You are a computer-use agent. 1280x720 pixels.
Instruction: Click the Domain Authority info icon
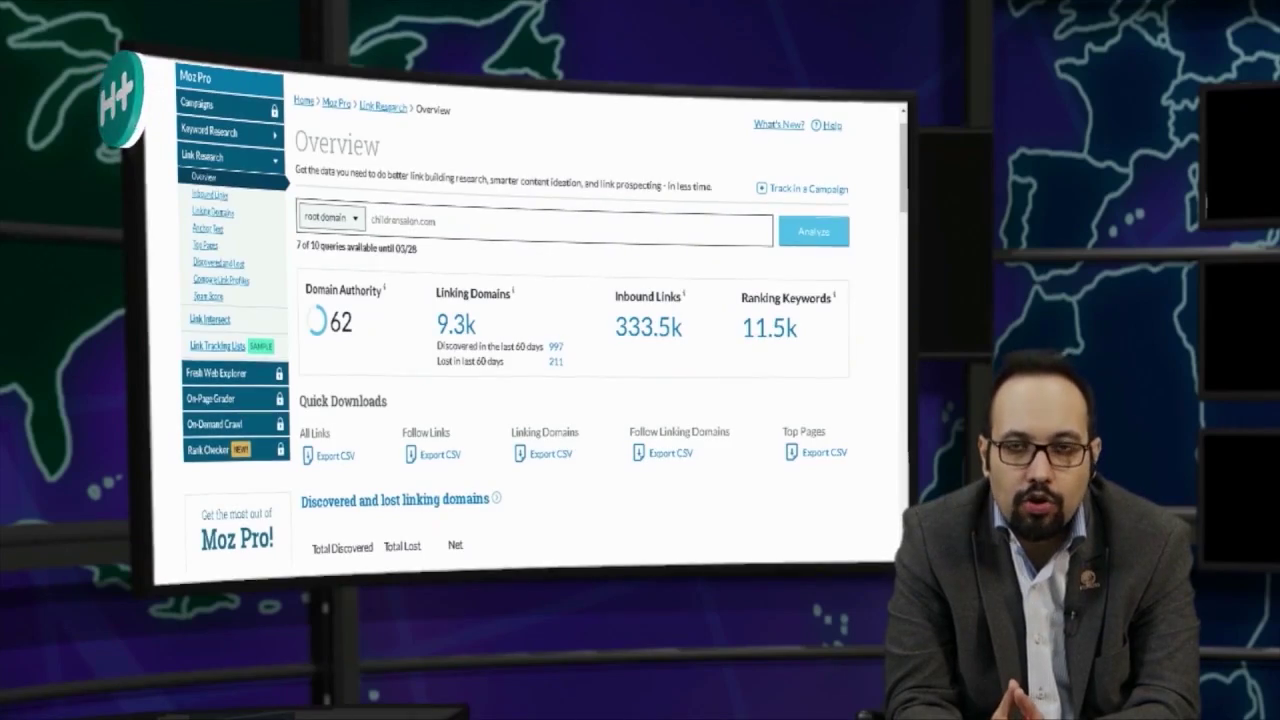pyautogui.click(x=385, y=288)
